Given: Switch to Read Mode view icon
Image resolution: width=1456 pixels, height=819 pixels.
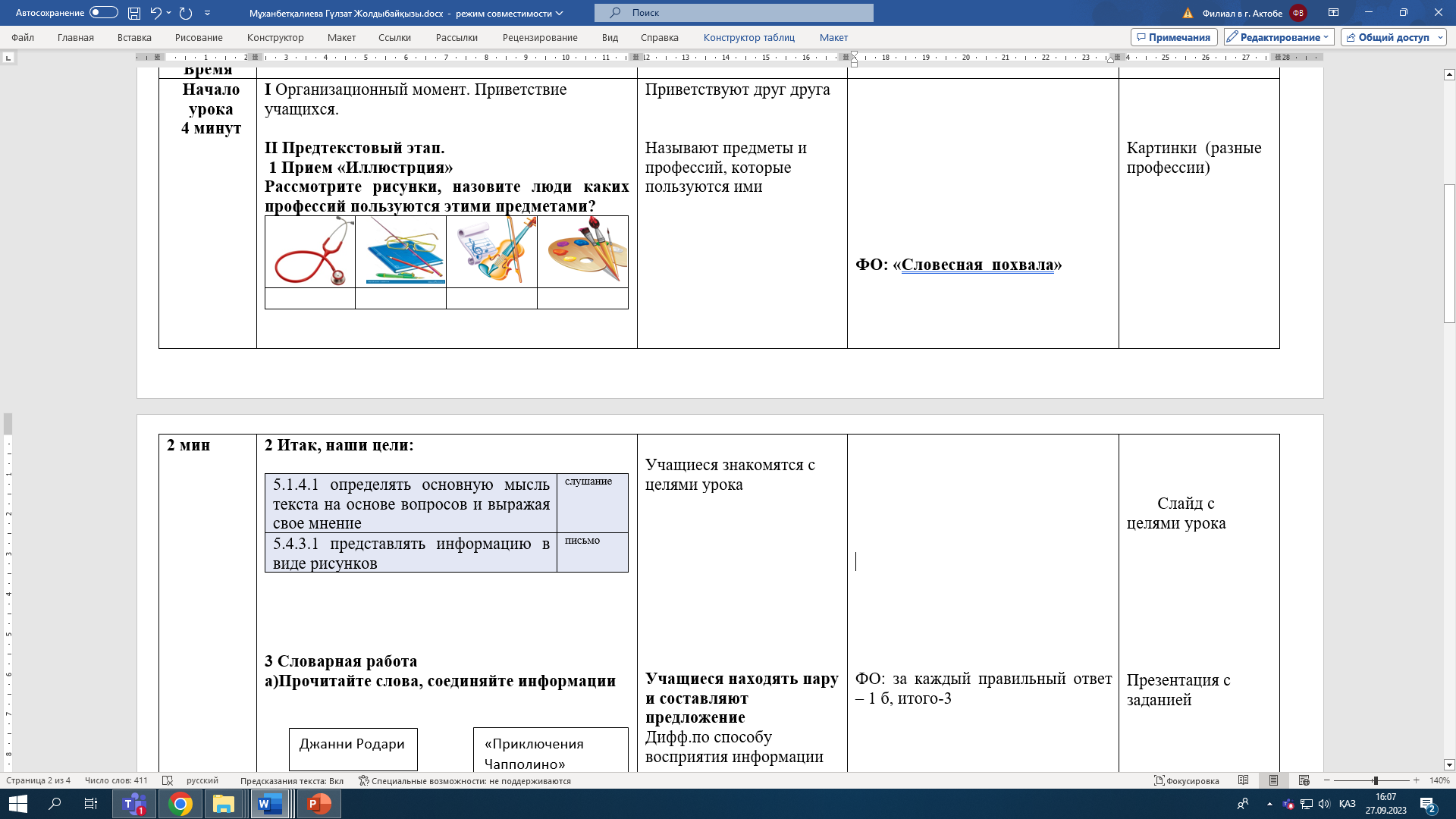Looking at the screenshot, I should click(1243, 780).
